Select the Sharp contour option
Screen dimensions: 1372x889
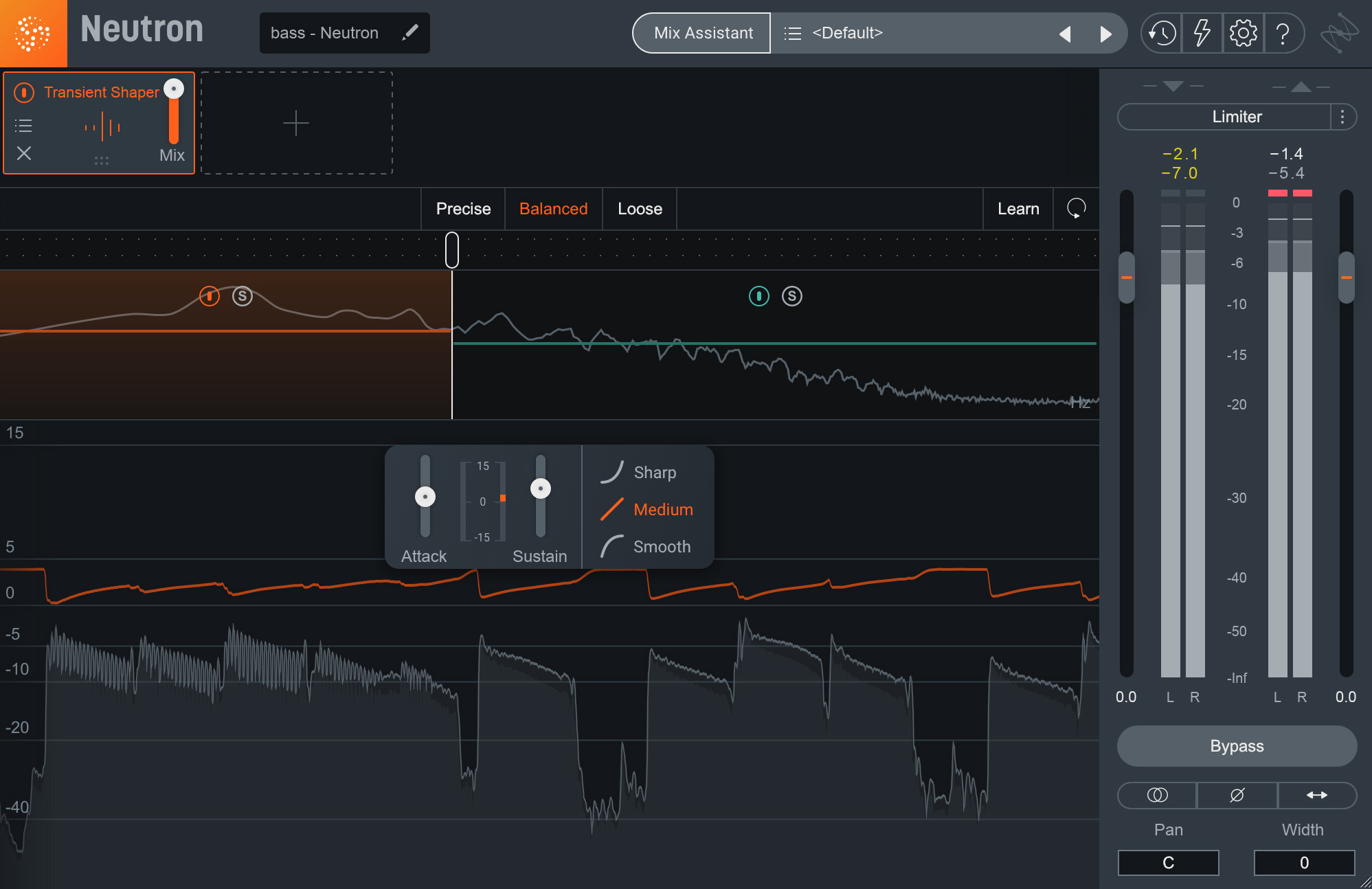[x=638, y=473]
